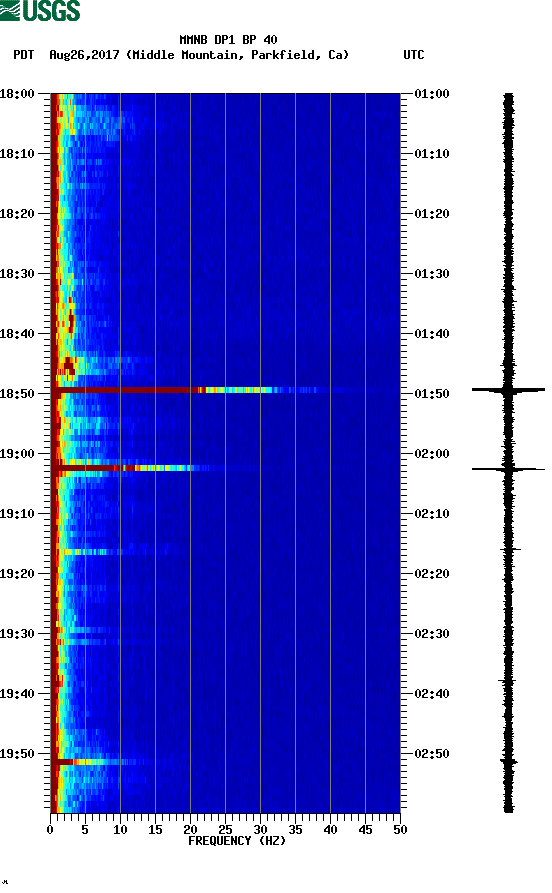The width and height of the screenshot is (552, 893).
Task: Click the '5' frequency axis tick label
Action: 85,830
